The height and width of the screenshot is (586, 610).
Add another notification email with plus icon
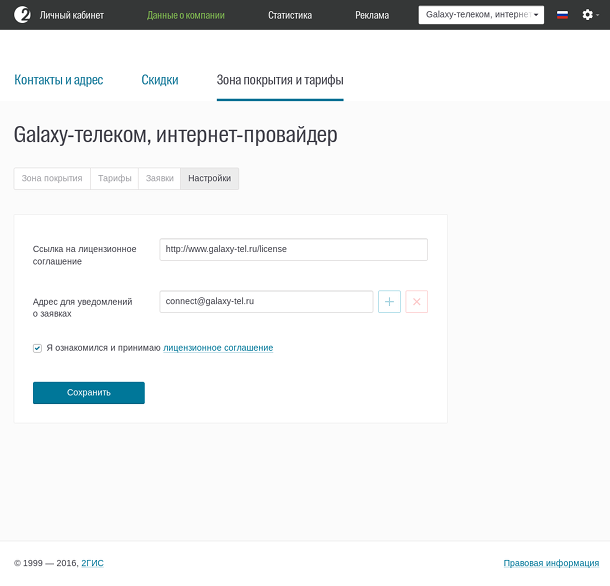pyautogui.click(x=389, y=302)
